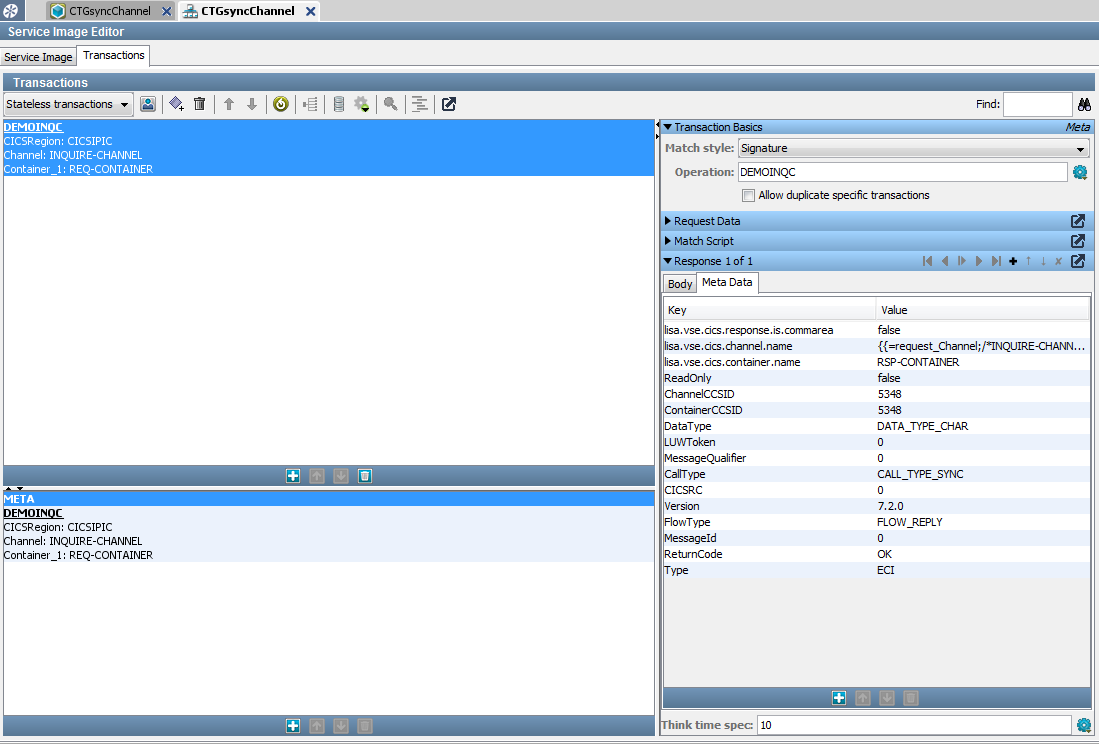The height and width of the screenshot is (744, 1099).
Task: Select the Service Image tab
Action: (x=38, y=57)
